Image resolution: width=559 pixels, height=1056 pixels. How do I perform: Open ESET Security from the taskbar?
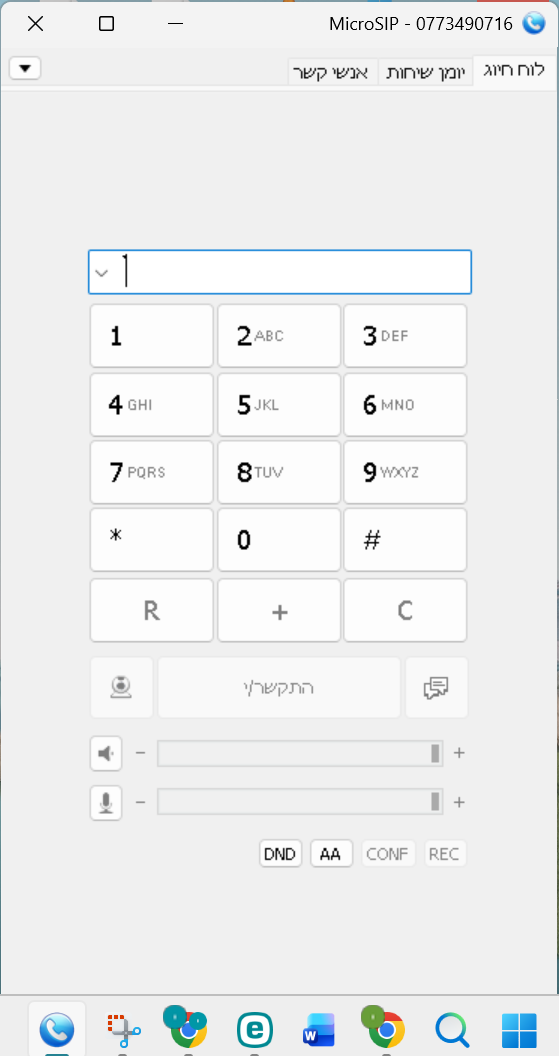point(255,1029)
